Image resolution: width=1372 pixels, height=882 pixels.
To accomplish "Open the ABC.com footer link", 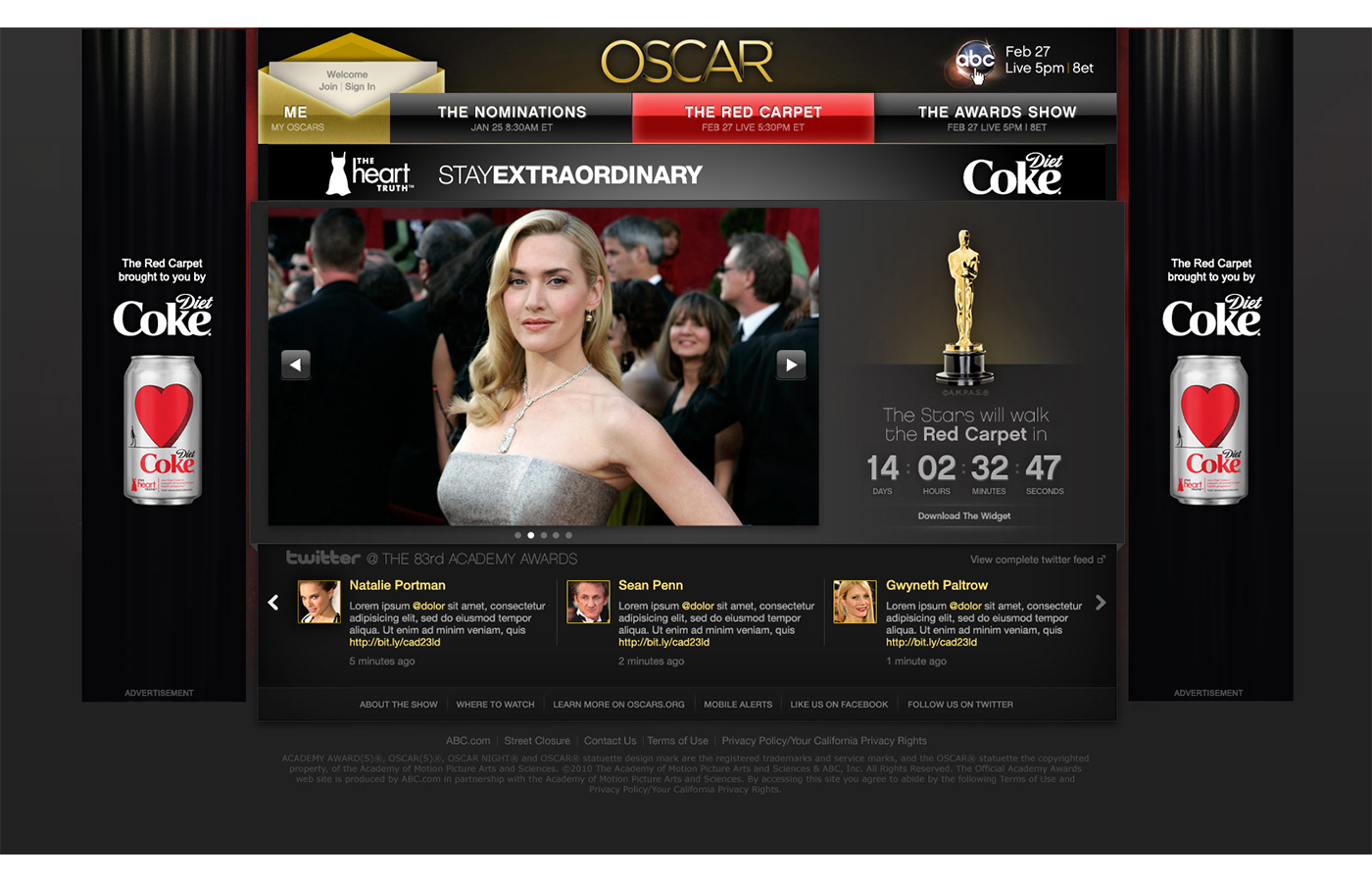I will click(467, 741).
